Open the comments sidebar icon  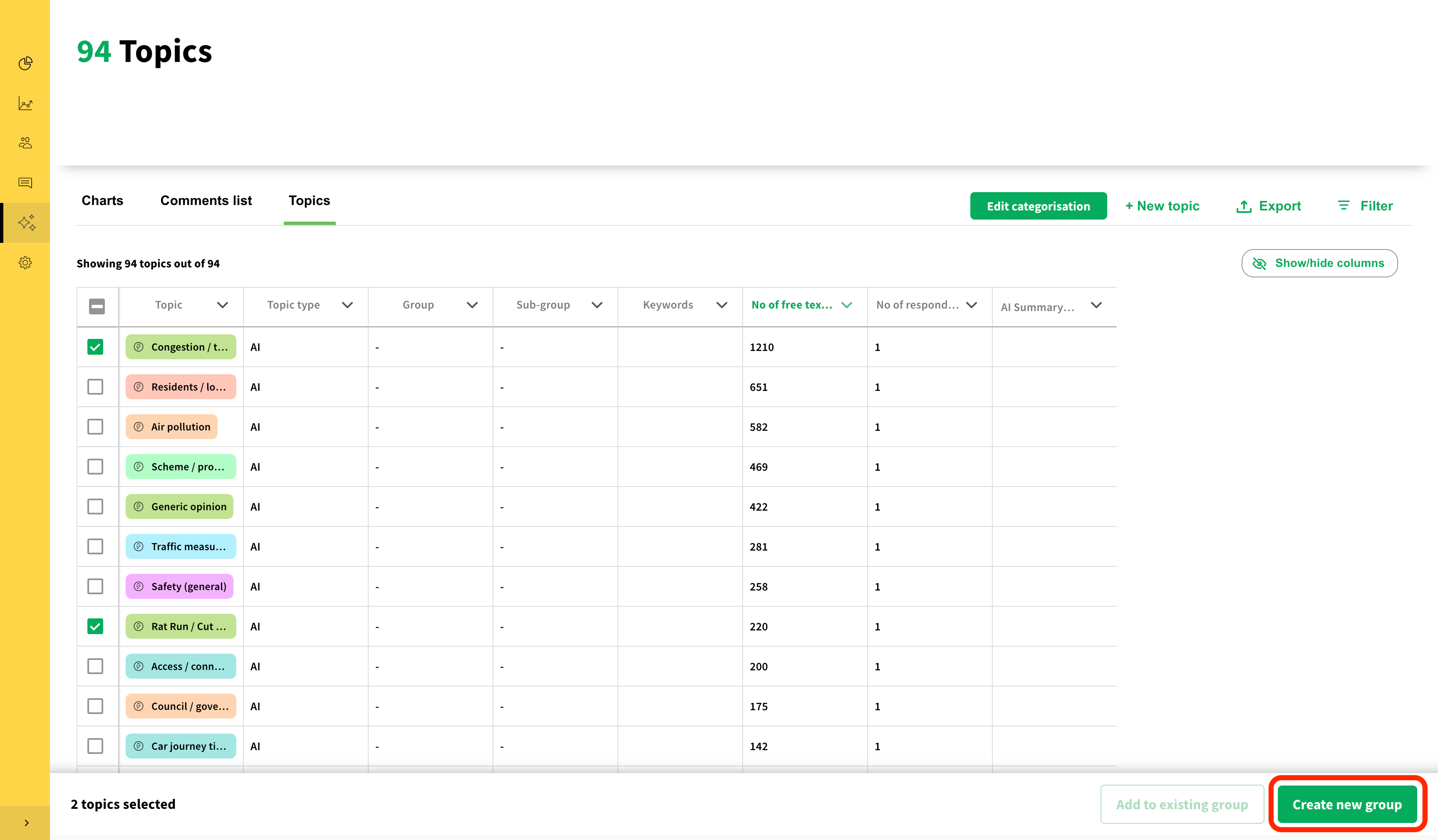click(25, 183)
